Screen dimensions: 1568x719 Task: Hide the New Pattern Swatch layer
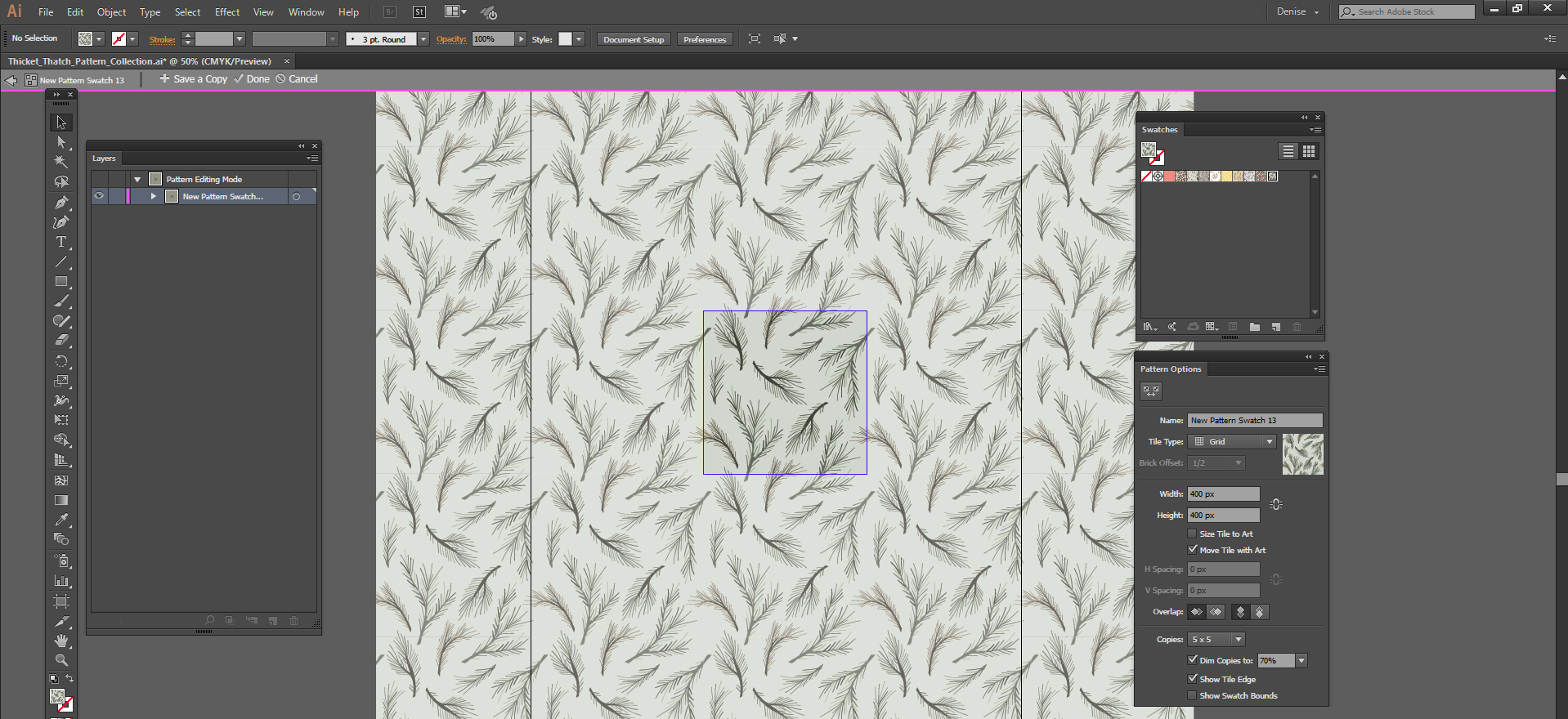click(x=99, y=196)
